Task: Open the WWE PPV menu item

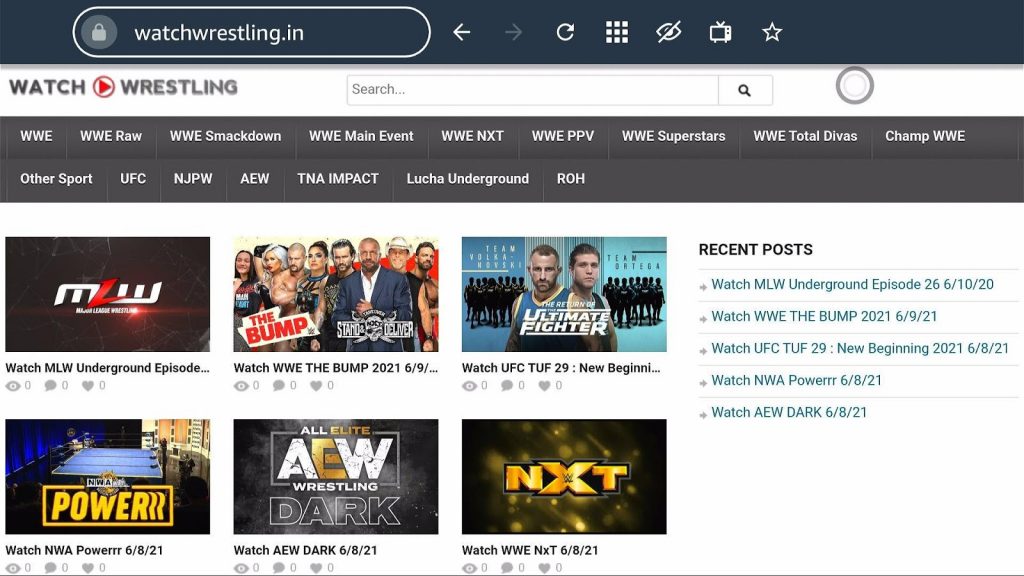Action: 563,136
